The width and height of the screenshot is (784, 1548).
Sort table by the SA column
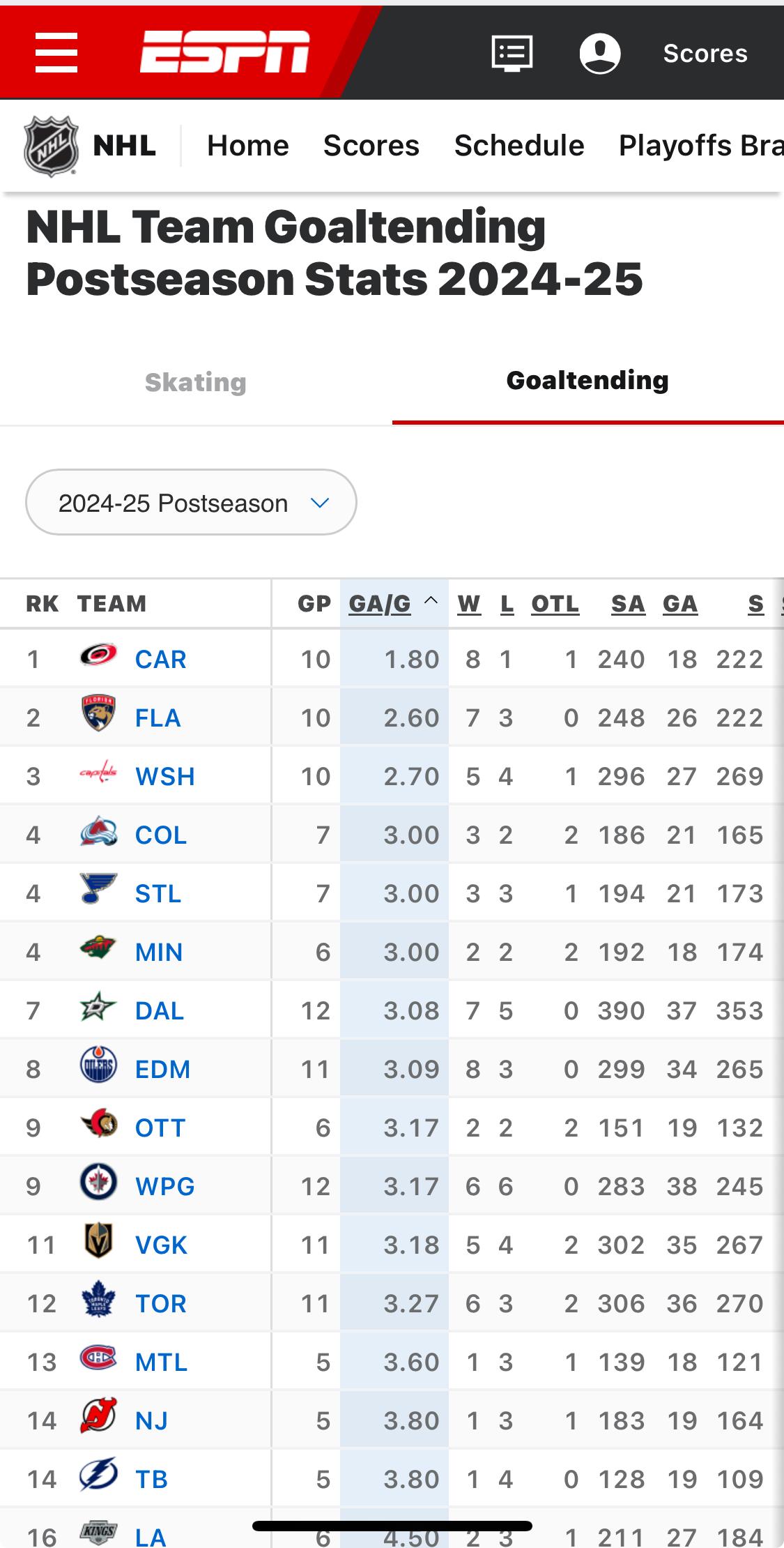pyautogui.click(x=628, y=604)
